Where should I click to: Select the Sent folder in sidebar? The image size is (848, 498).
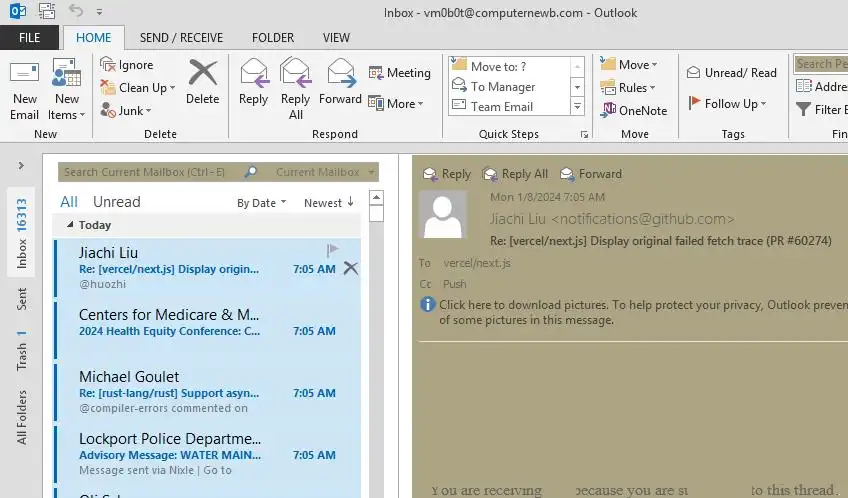[21, 298]
